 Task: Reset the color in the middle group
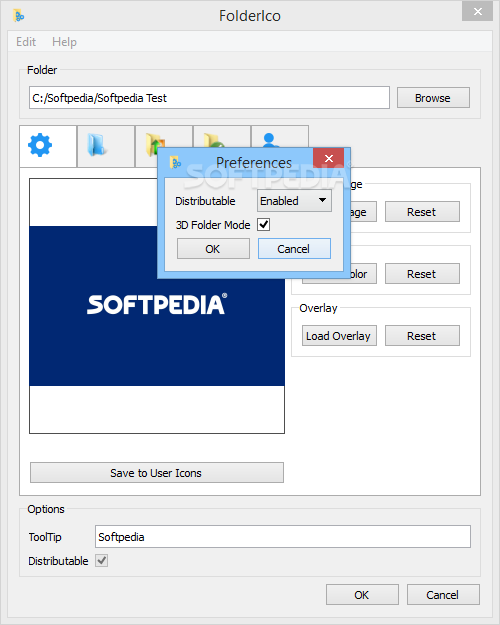click(422, 273)
